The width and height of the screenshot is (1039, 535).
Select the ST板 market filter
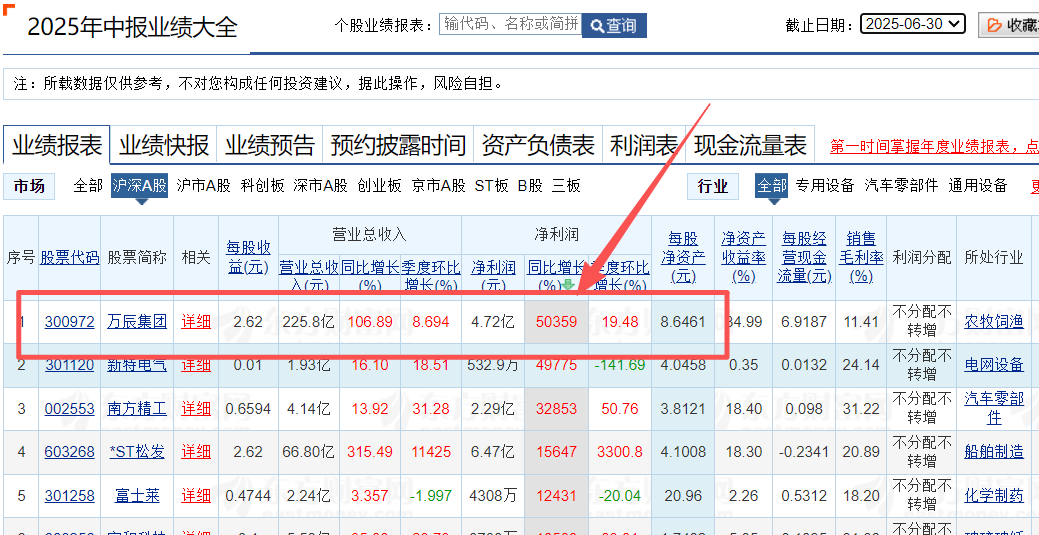(x=492, y=186)
